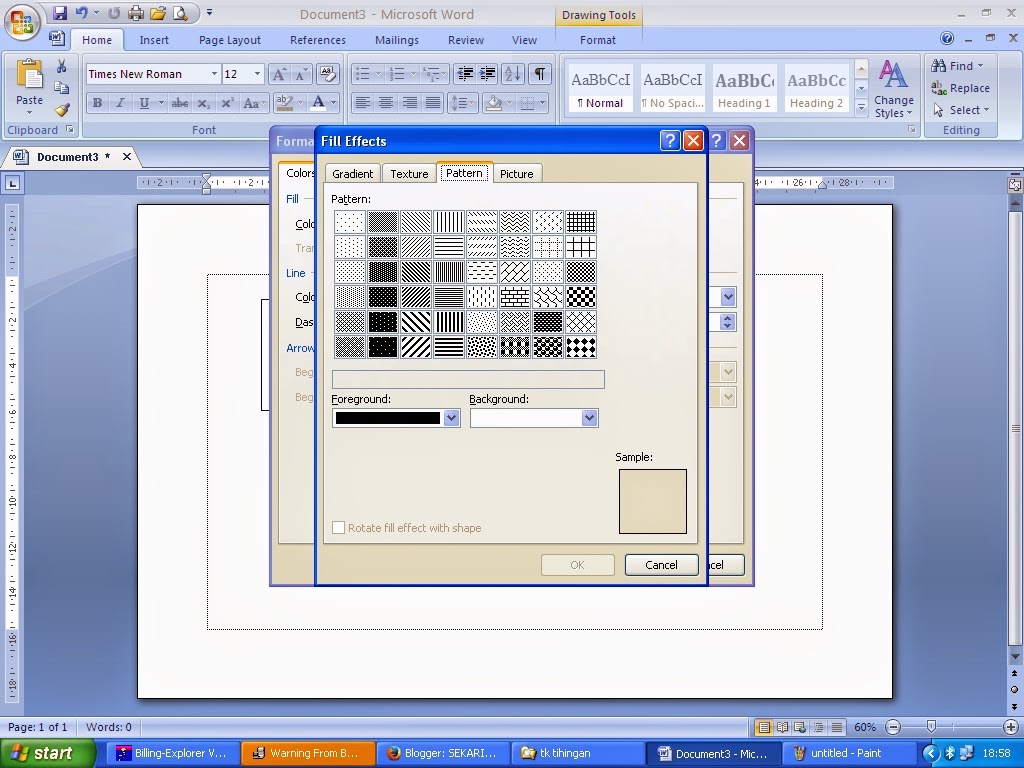This screenshot has width=1024, height=768.
Task: Click Clear Formatting icon
Action: (327, 74)
